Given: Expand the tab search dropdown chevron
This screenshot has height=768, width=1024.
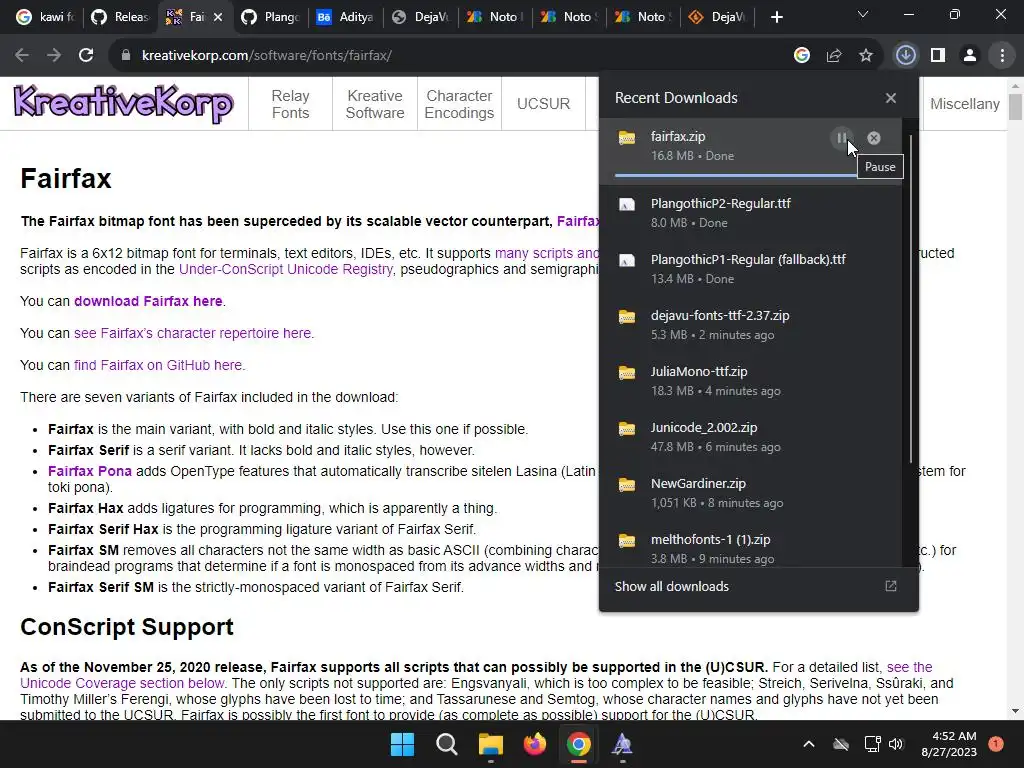Looking at the screenshot, I should (x=863, y=14).
